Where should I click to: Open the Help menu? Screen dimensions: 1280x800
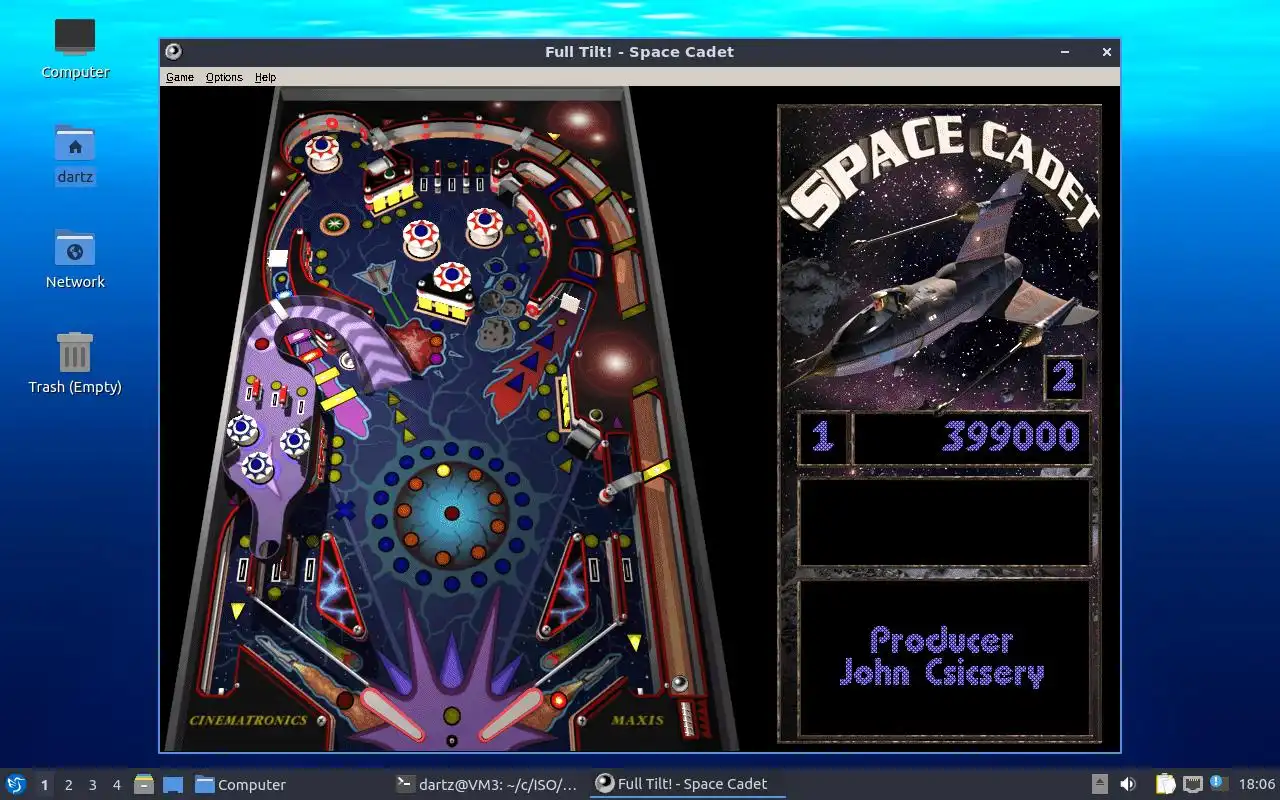coord(265,77)
